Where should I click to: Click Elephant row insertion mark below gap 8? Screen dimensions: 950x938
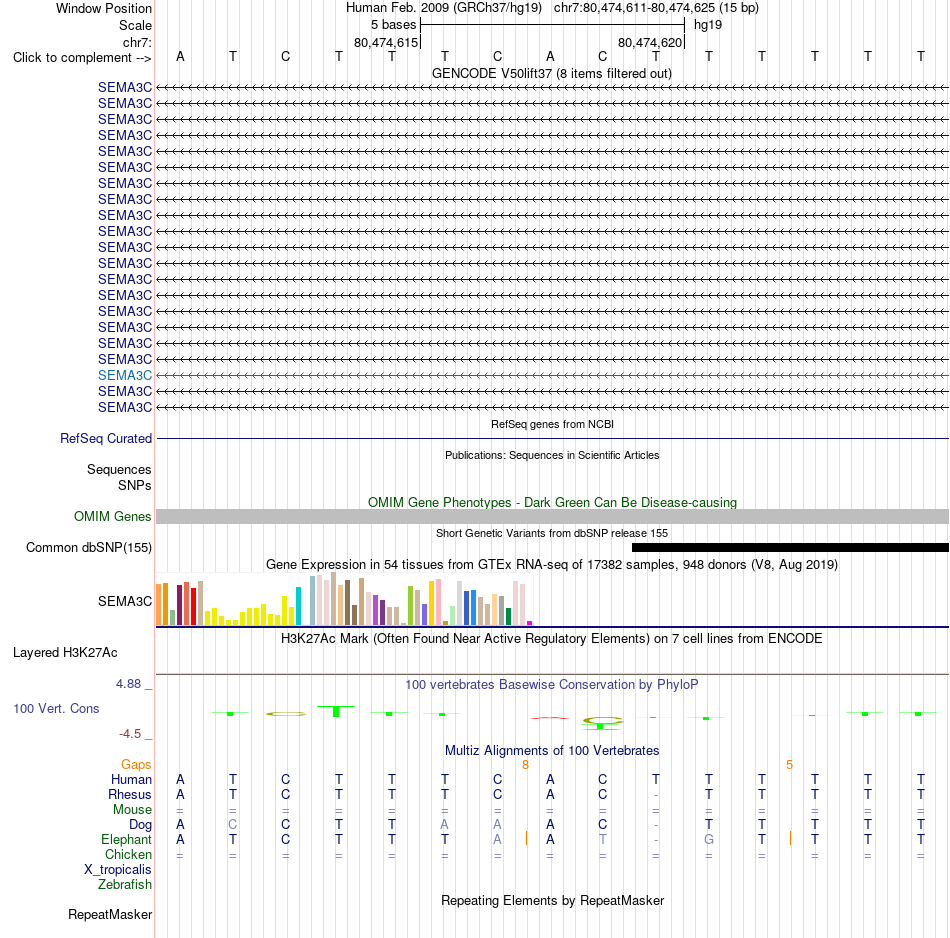click(x=526, y=839)
